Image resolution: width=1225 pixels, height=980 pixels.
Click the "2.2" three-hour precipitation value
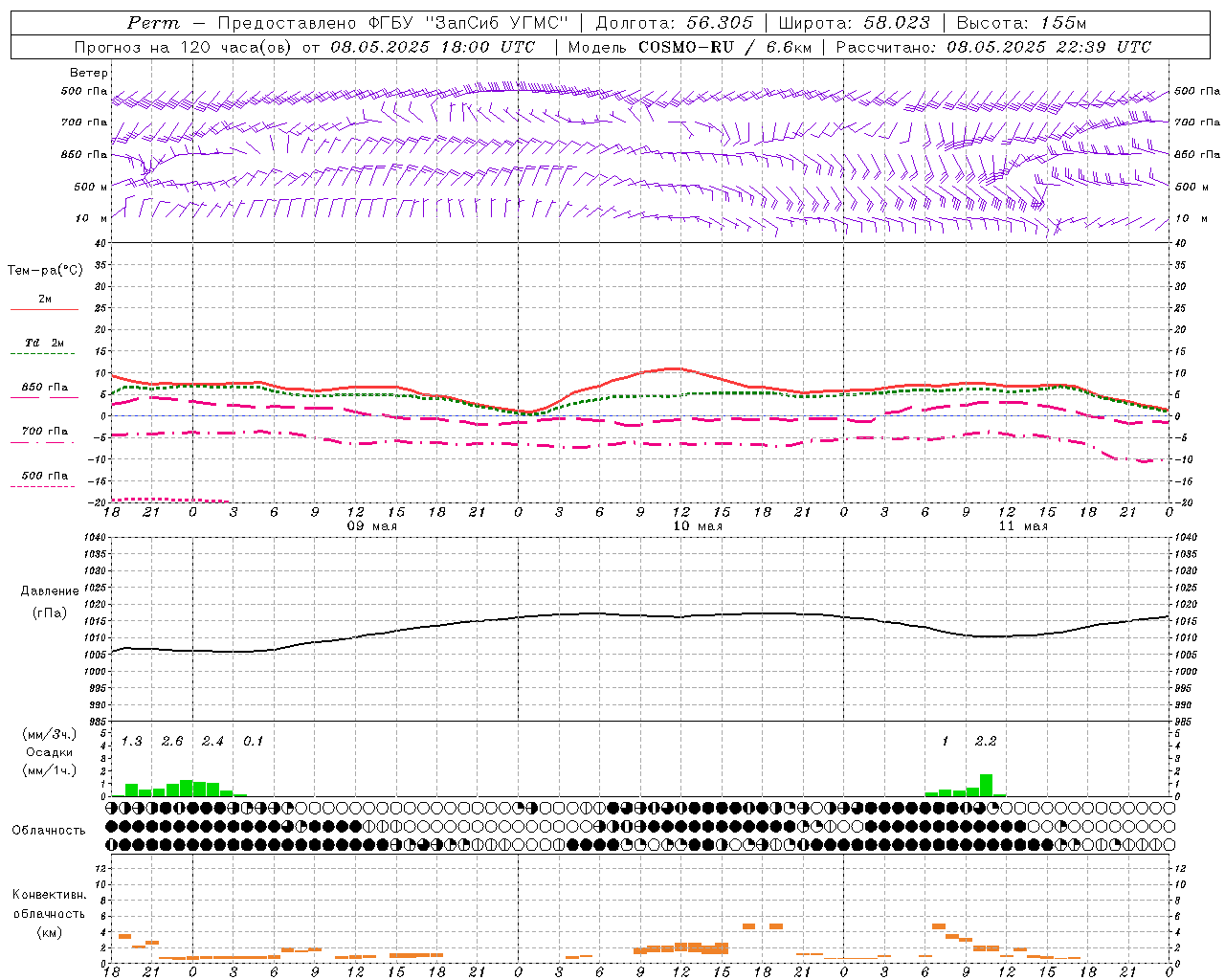[986, 742]
